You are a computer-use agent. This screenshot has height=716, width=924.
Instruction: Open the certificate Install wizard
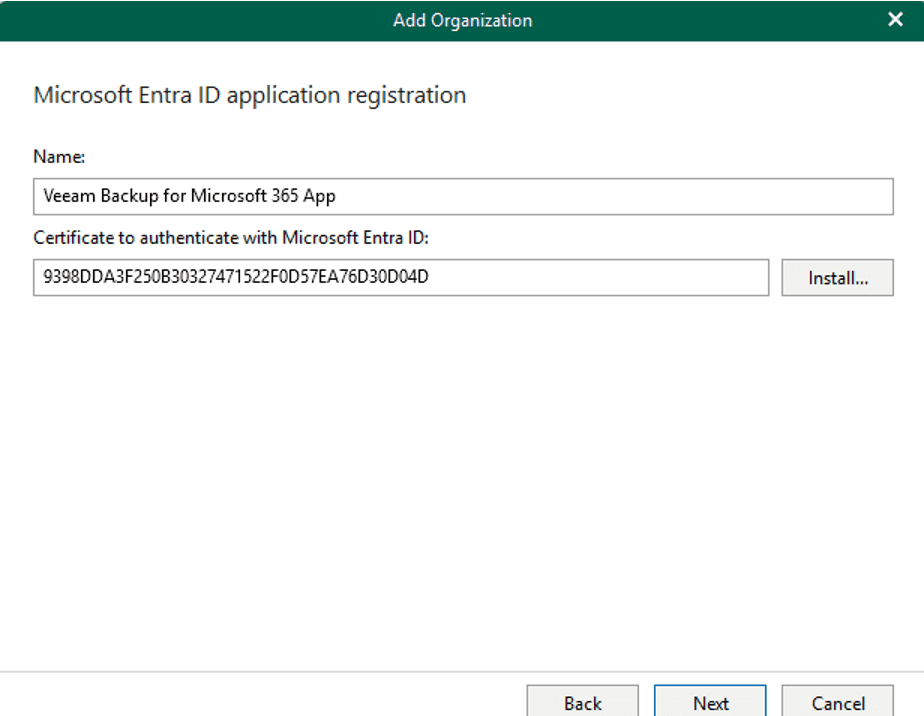837,277
